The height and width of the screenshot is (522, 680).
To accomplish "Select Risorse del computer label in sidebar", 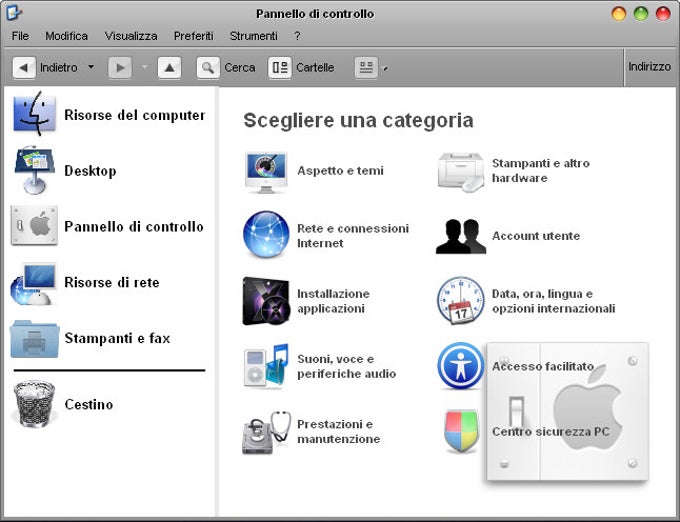I will click(134, 115).
